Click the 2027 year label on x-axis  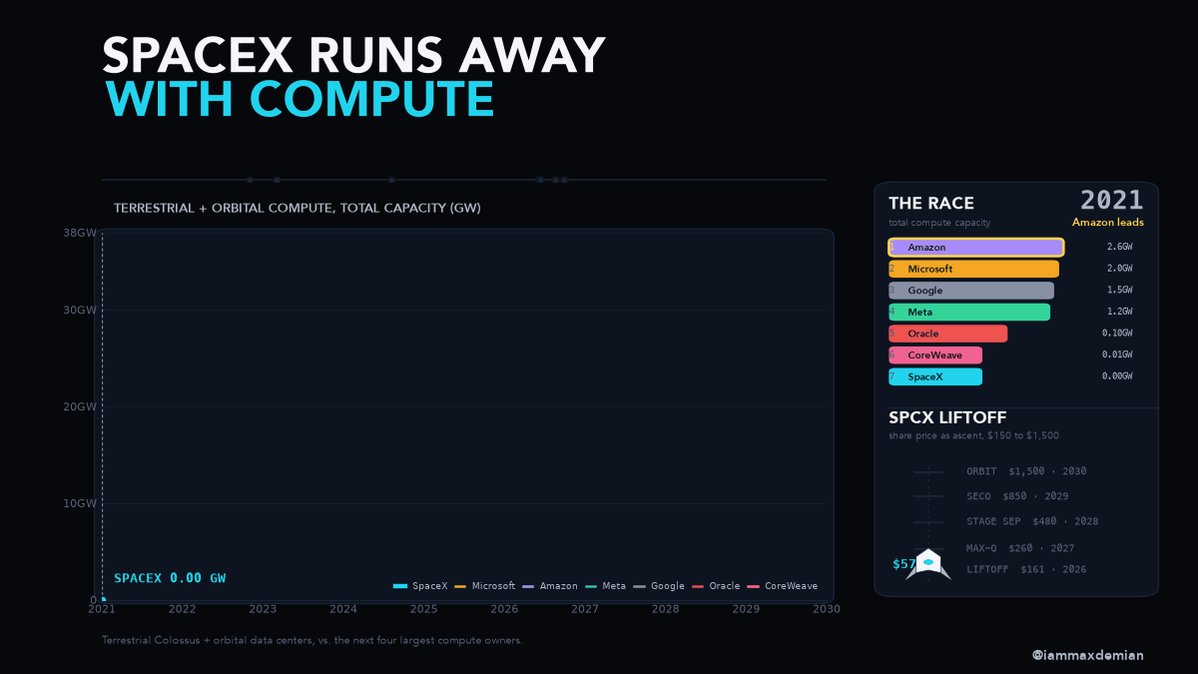(x=585, y=609)
